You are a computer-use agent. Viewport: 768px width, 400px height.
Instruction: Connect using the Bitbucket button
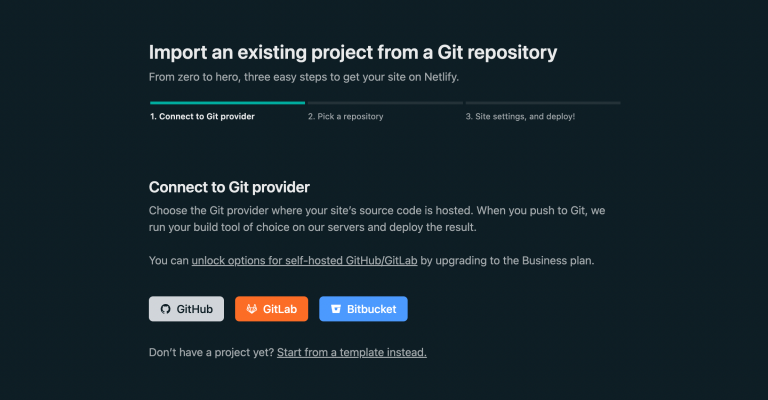(x=363, y=309)
